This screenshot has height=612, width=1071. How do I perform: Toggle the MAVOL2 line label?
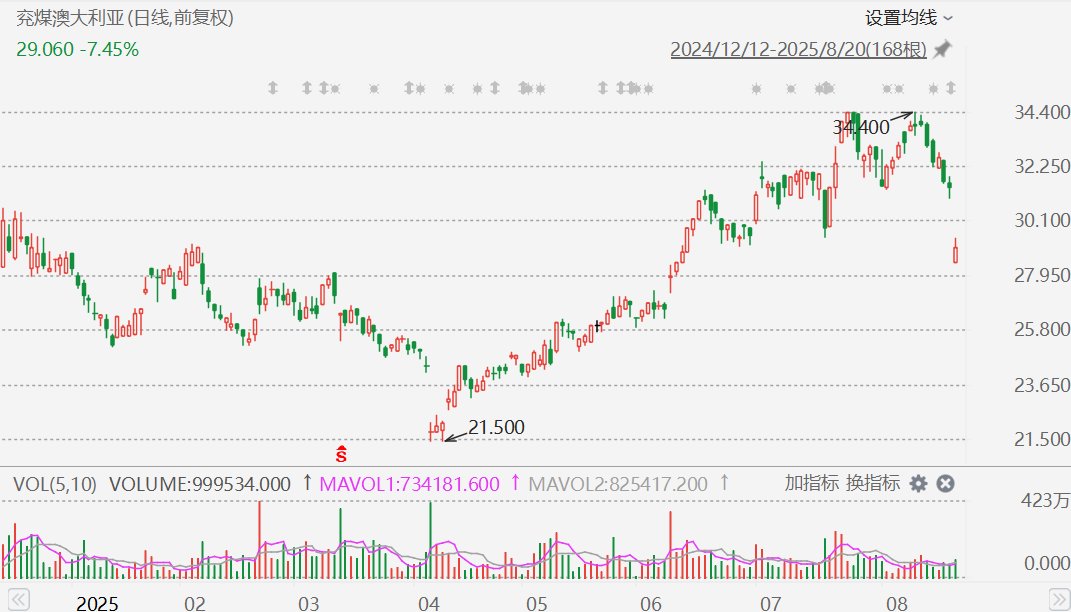pyautogui.click(x=617, y=484)
